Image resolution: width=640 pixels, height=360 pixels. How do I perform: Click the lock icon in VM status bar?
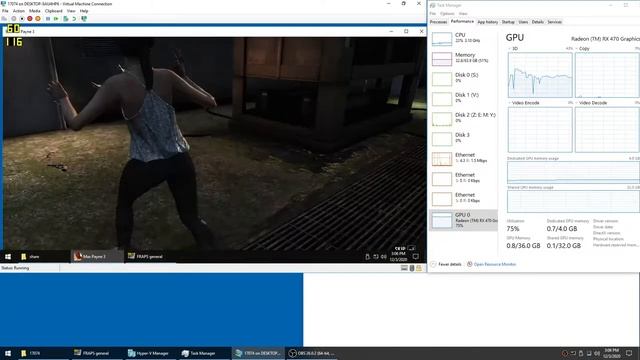419,268
